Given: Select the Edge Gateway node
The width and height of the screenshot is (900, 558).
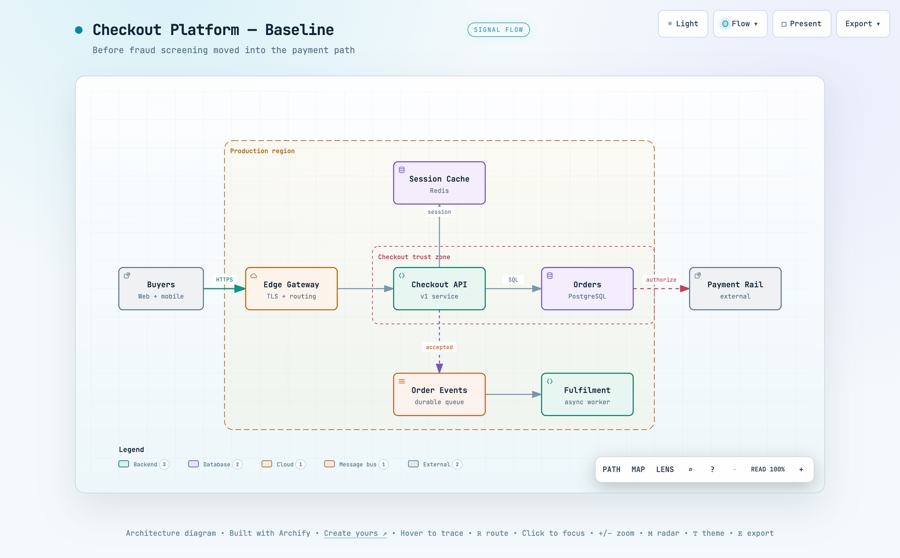Looking at the screenshot, I should coord(291,289).
